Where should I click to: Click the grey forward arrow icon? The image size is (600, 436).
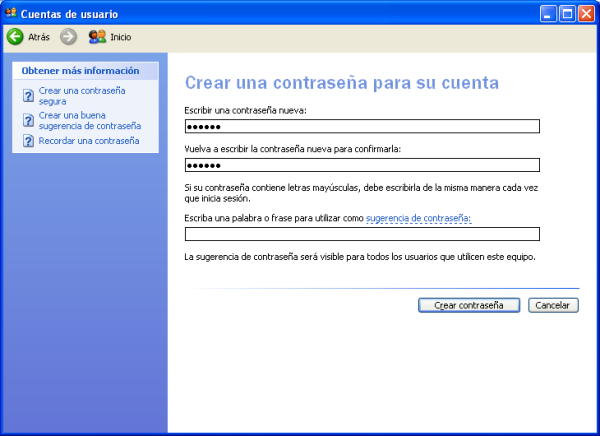(68, 37)
